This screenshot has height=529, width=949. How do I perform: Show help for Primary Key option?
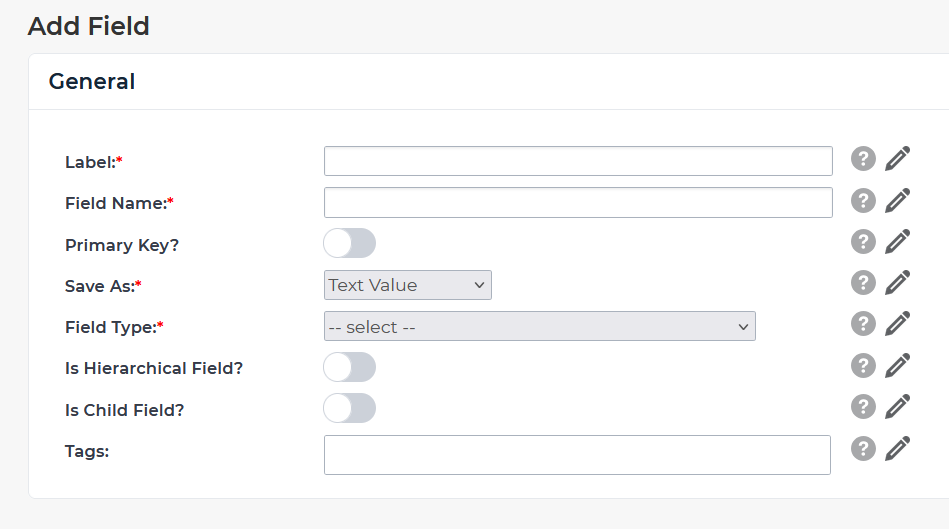[x=863, y=241]
